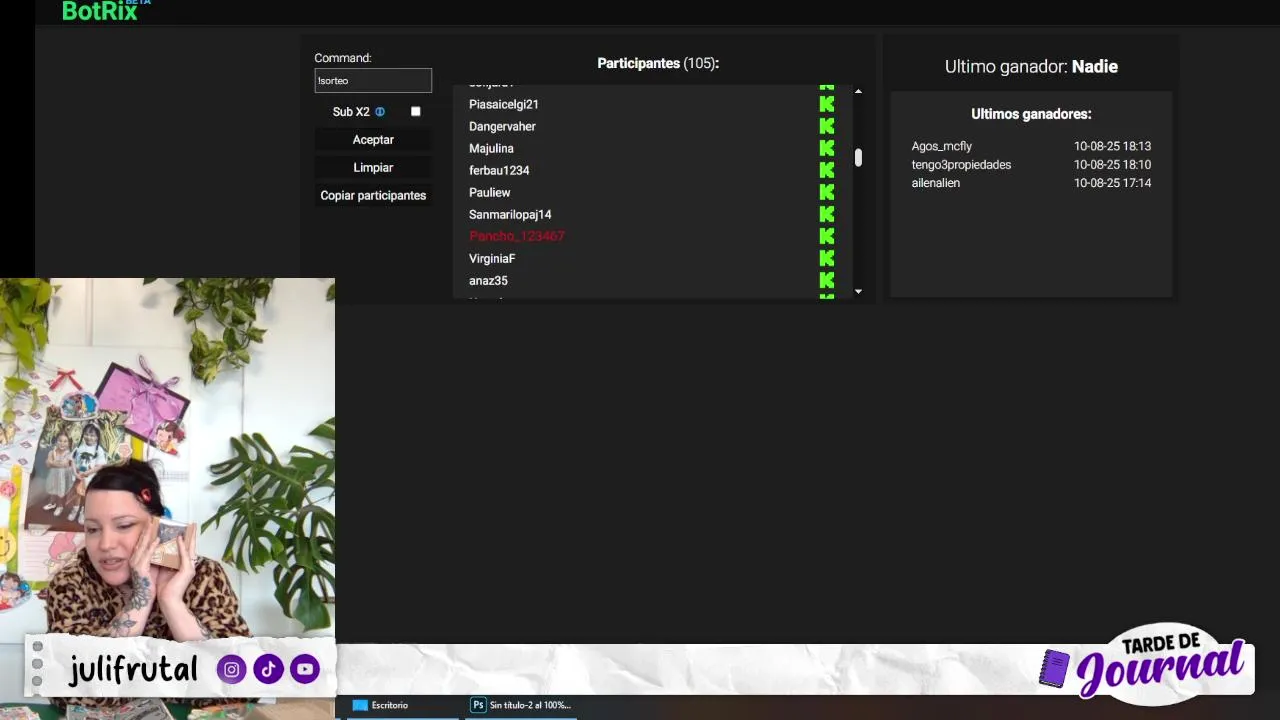Viewport: 1280px width, 720px height.
Task: Click the Participantes (105) header
Action: 658,63
